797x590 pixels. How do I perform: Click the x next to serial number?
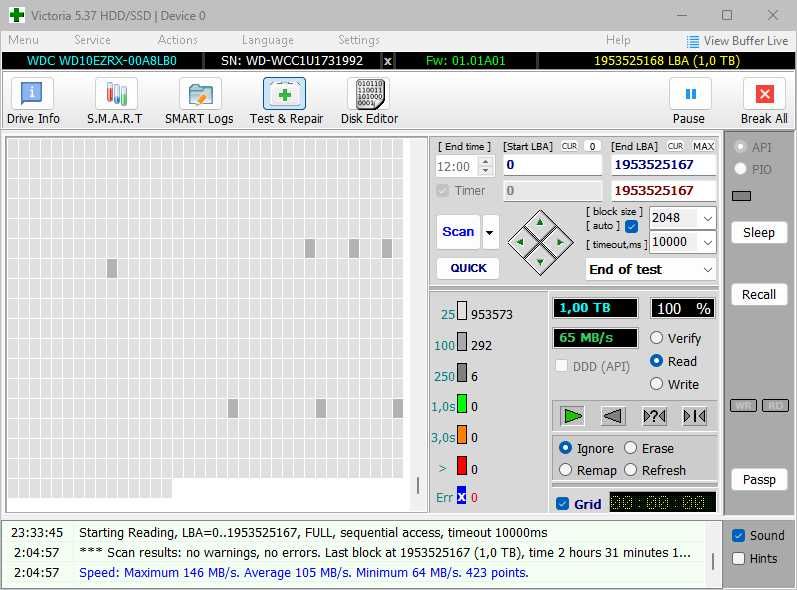tap(388, 61)
